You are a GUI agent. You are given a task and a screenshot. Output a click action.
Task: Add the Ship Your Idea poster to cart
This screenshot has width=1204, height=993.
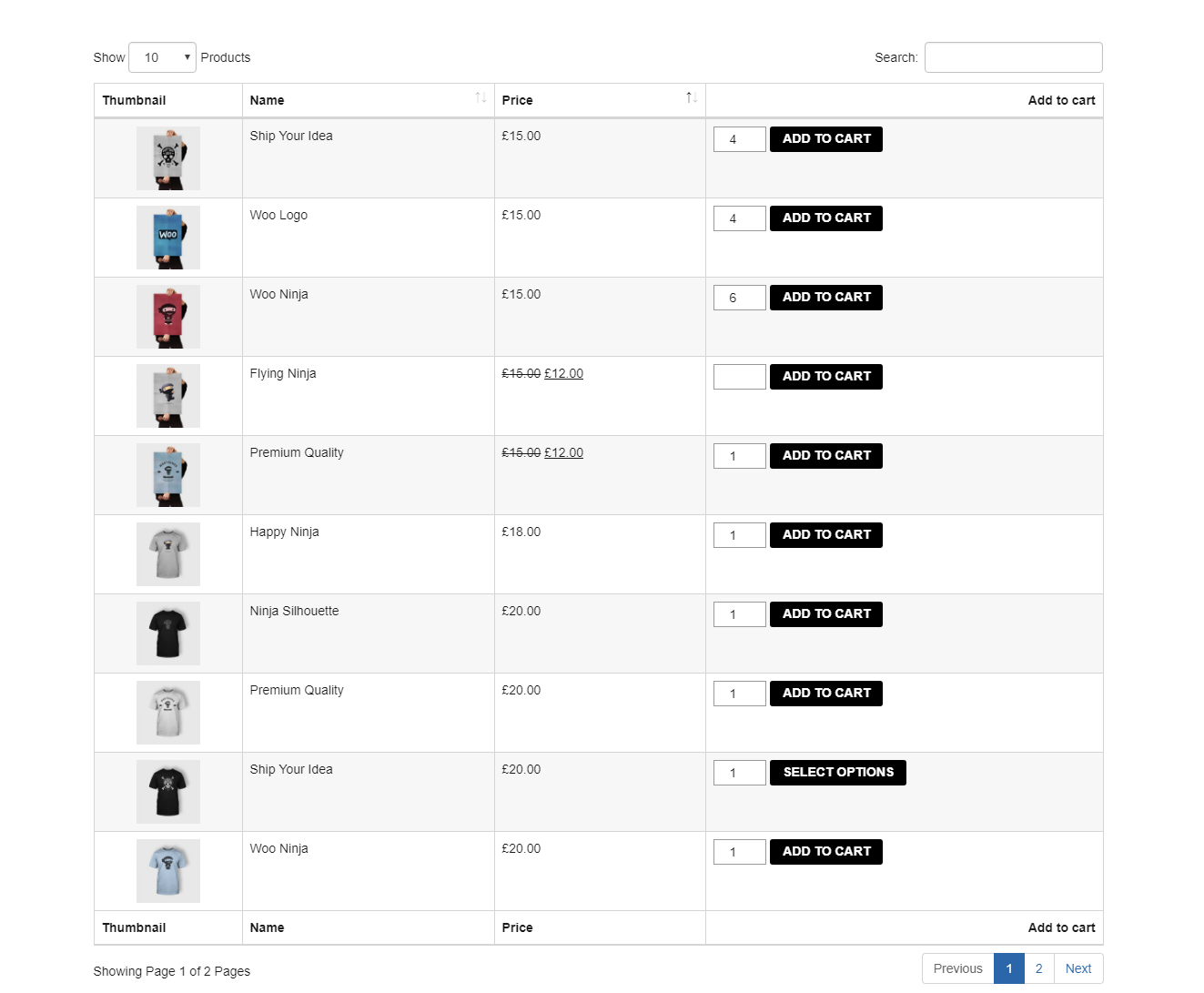point(826,139)
